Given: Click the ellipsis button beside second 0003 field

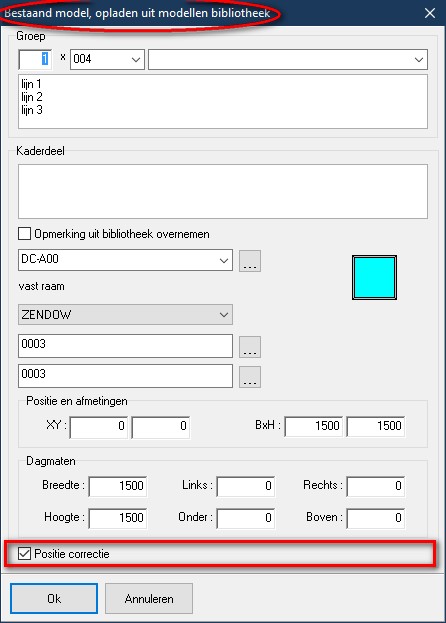Looking at the screenshot, I should [x=250, y=377].
